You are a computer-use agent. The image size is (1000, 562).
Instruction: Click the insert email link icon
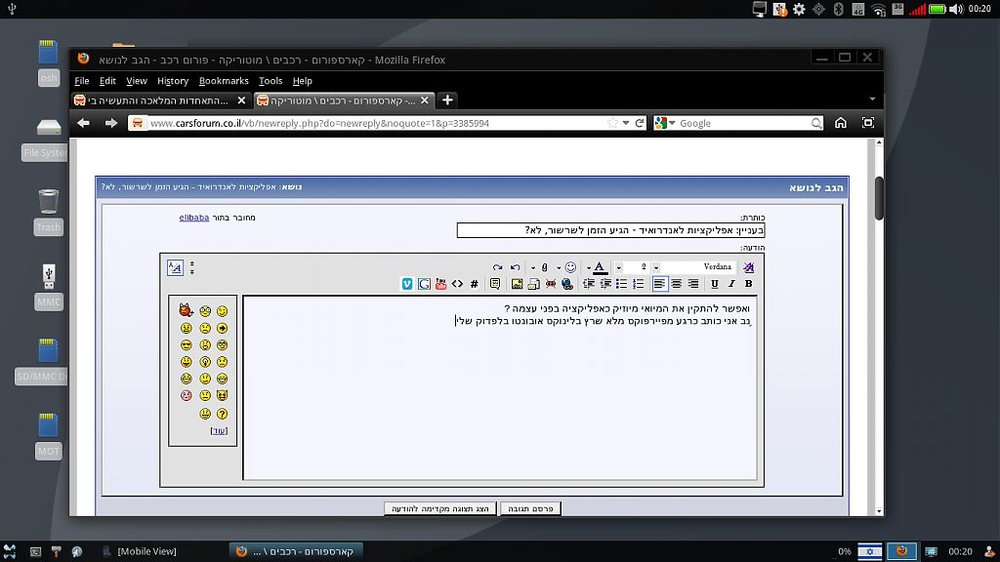pos(534,284)
